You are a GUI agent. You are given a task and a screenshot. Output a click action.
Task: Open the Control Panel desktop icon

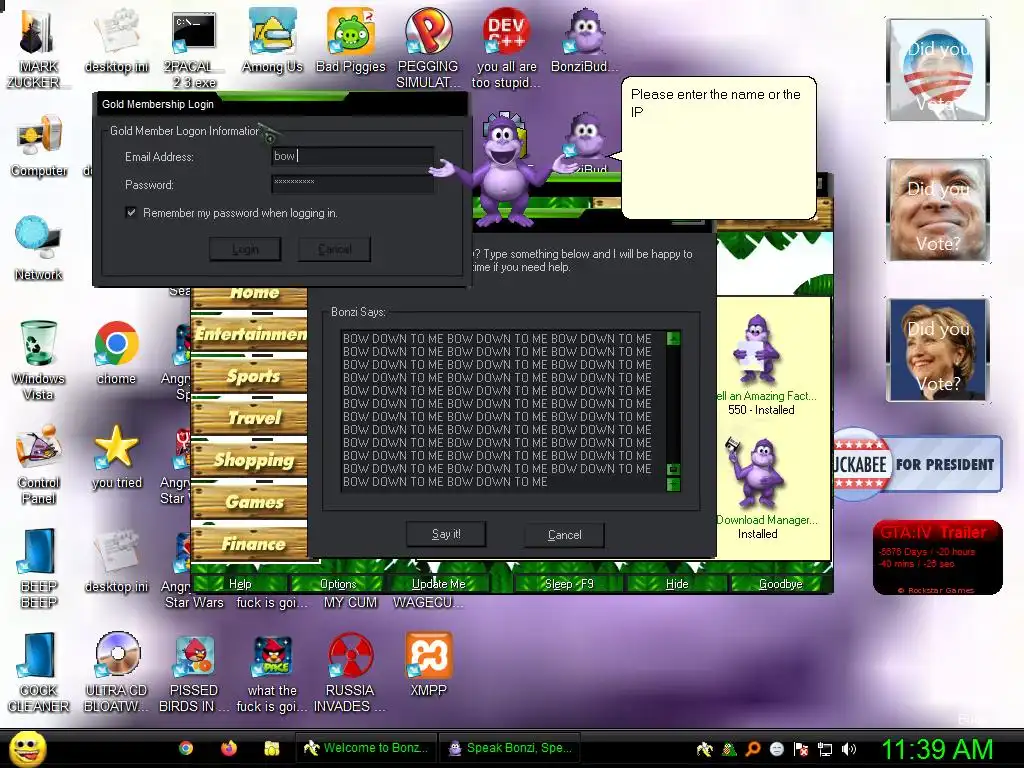[x=39, y=464]
